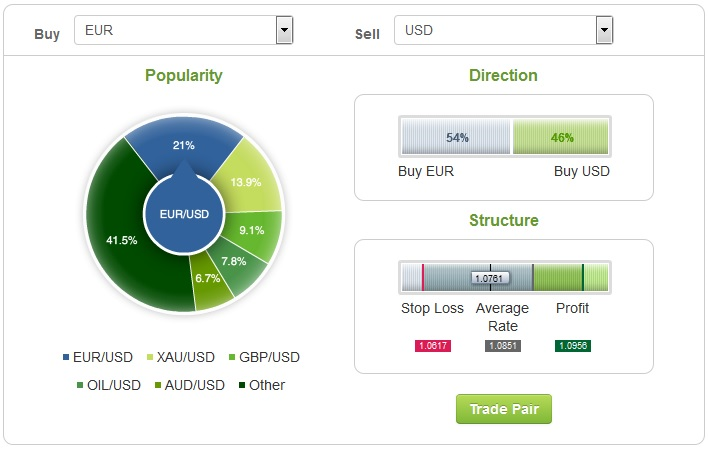Click the EUR/USD center circle of the chart
The width and height of the screenshot is (708, 449).
184,214
